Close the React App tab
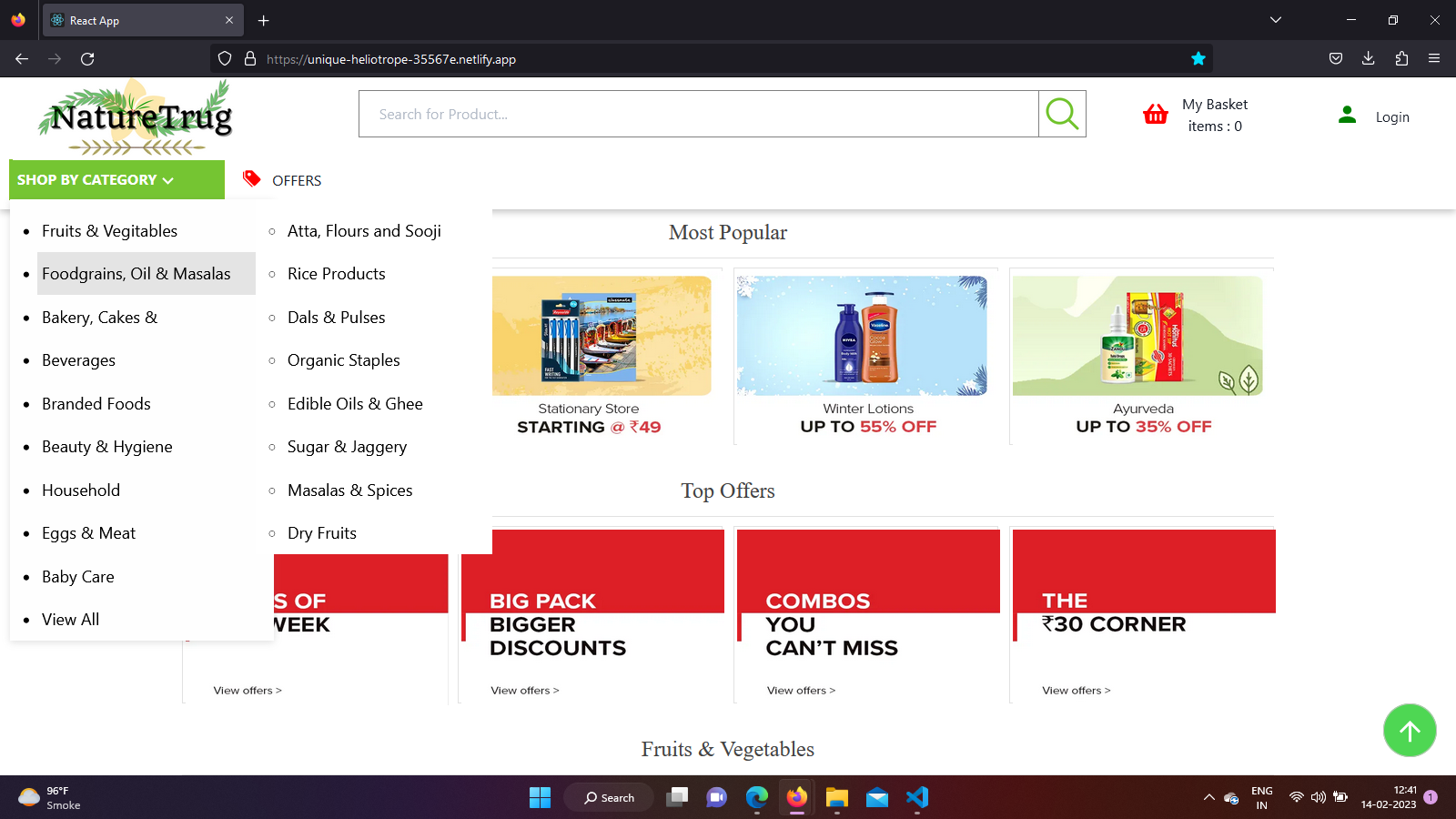Screen dimensions: 1456x819 coord(229,20)
